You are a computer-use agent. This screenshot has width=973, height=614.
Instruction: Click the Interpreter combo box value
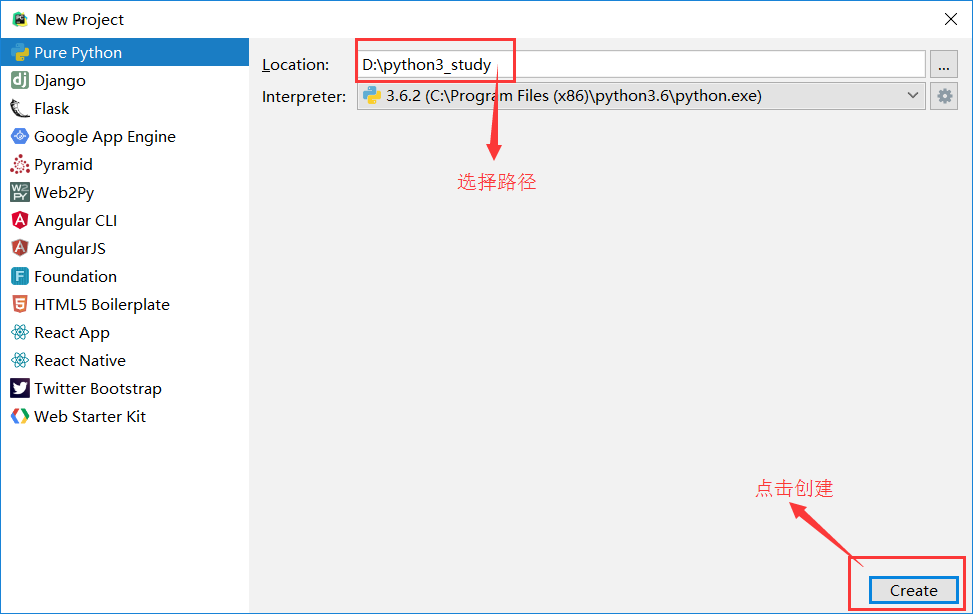pyautogui.click(x=641, y=96)
